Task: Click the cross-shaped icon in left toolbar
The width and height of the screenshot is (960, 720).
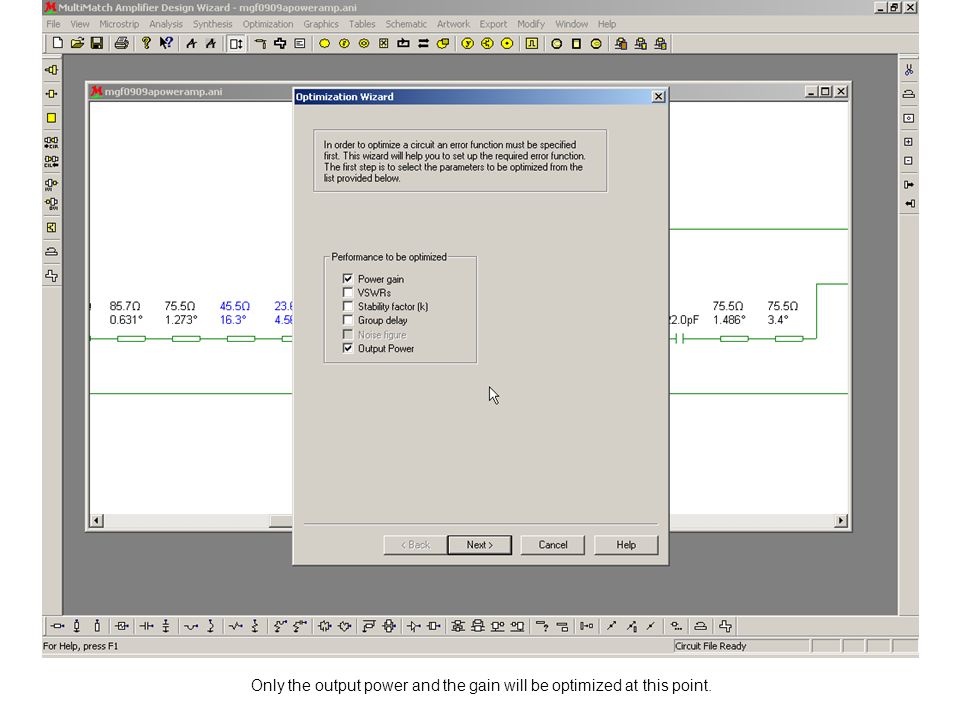Action: 51,276
